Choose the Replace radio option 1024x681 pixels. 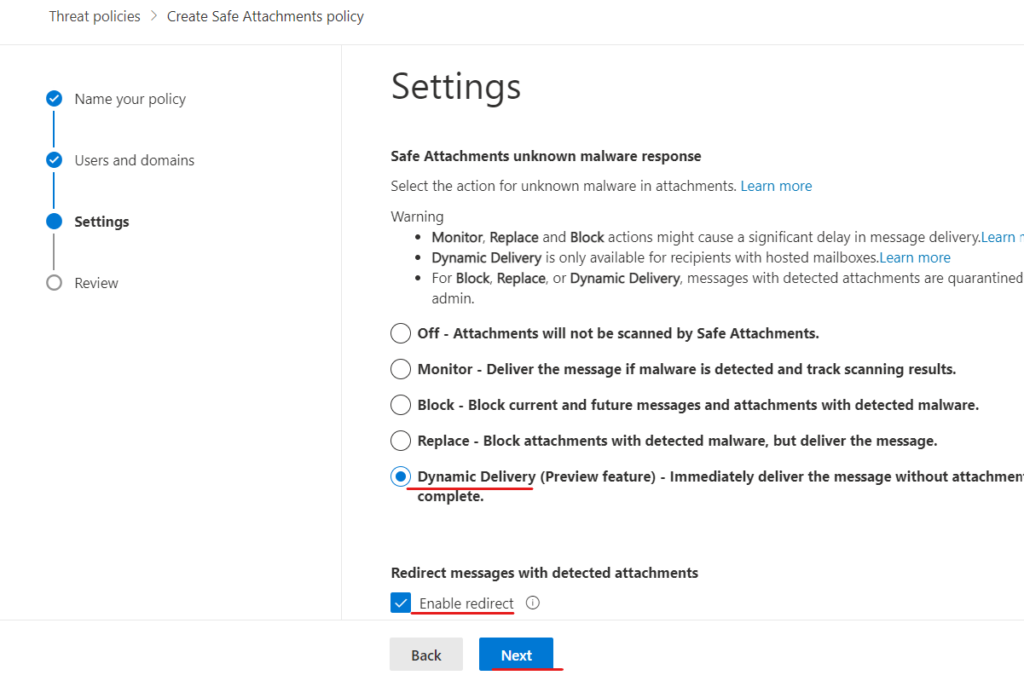click(400, 441)
